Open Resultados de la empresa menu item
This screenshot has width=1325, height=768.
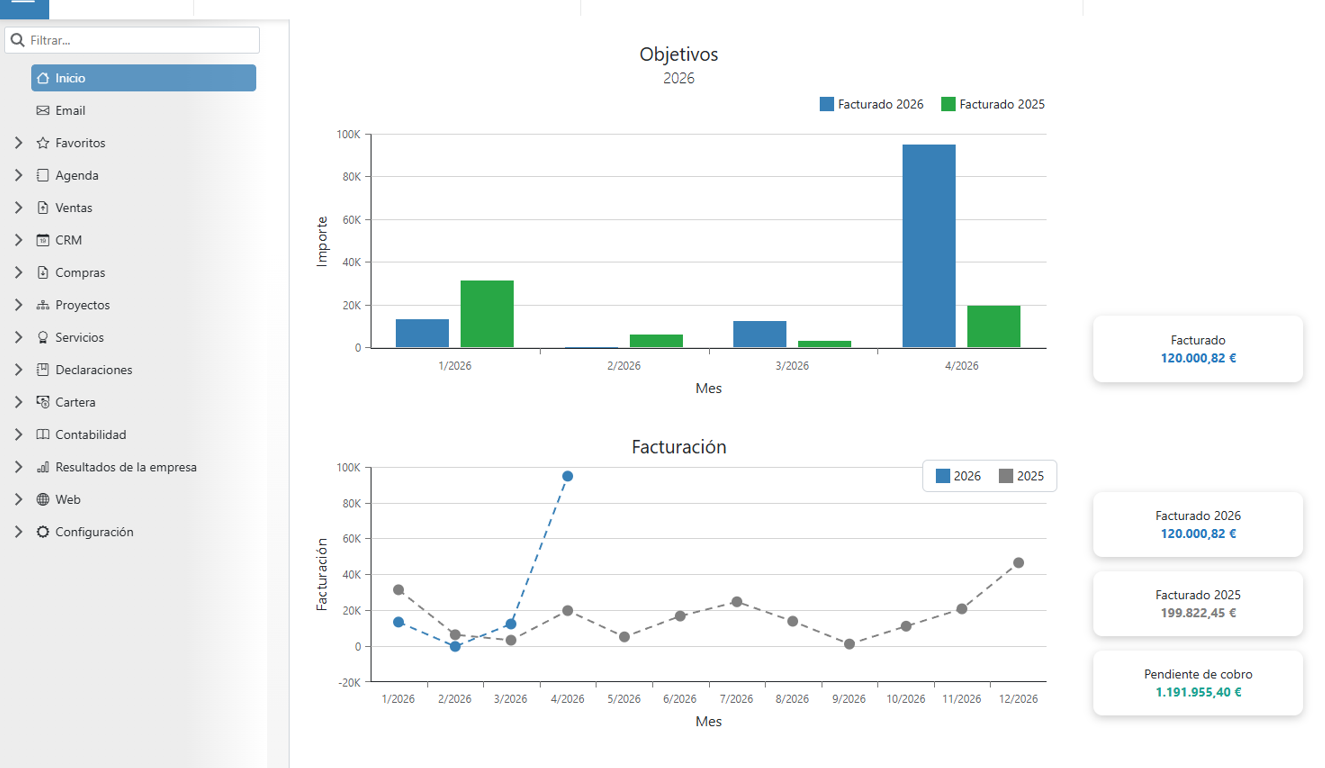[125, 467]
